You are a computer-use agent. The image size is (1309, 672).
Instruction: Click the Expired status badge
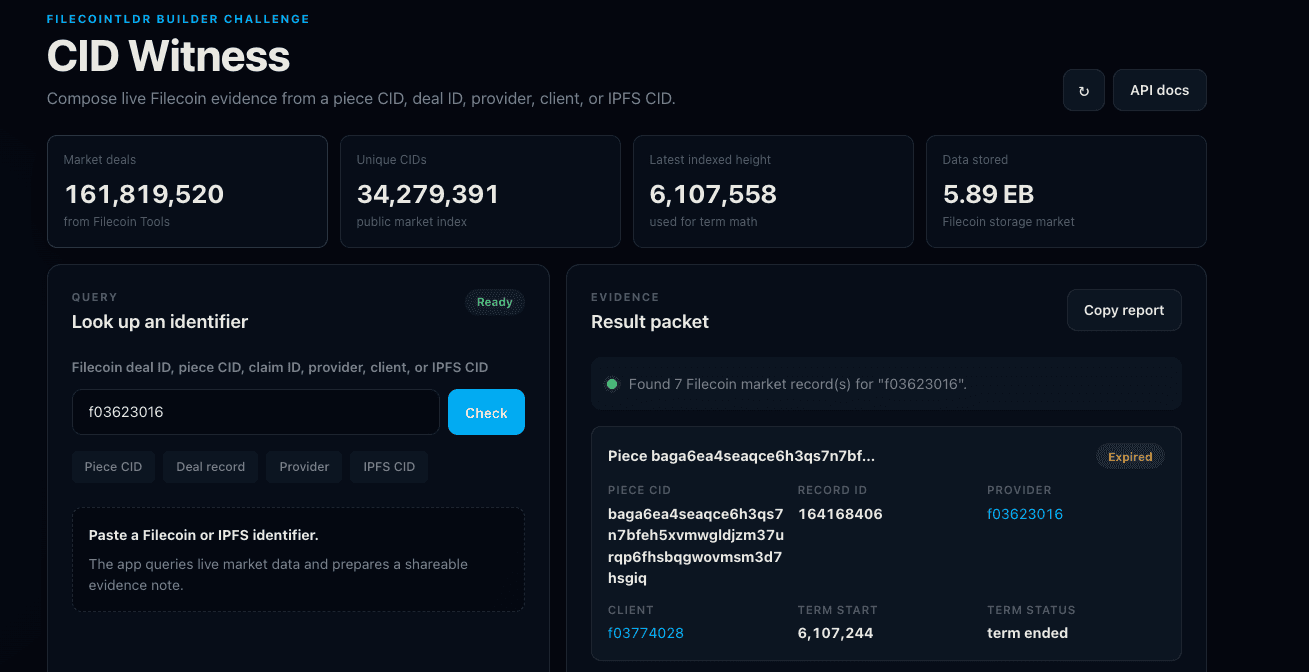point(1130,457)
